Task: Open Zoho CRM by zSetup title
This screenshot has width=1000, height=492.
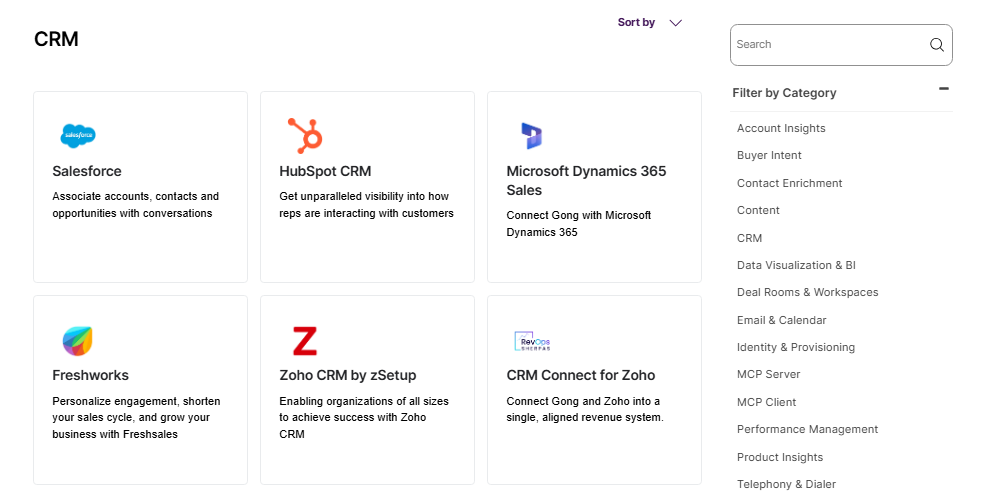Action: [x=348, y=375]
